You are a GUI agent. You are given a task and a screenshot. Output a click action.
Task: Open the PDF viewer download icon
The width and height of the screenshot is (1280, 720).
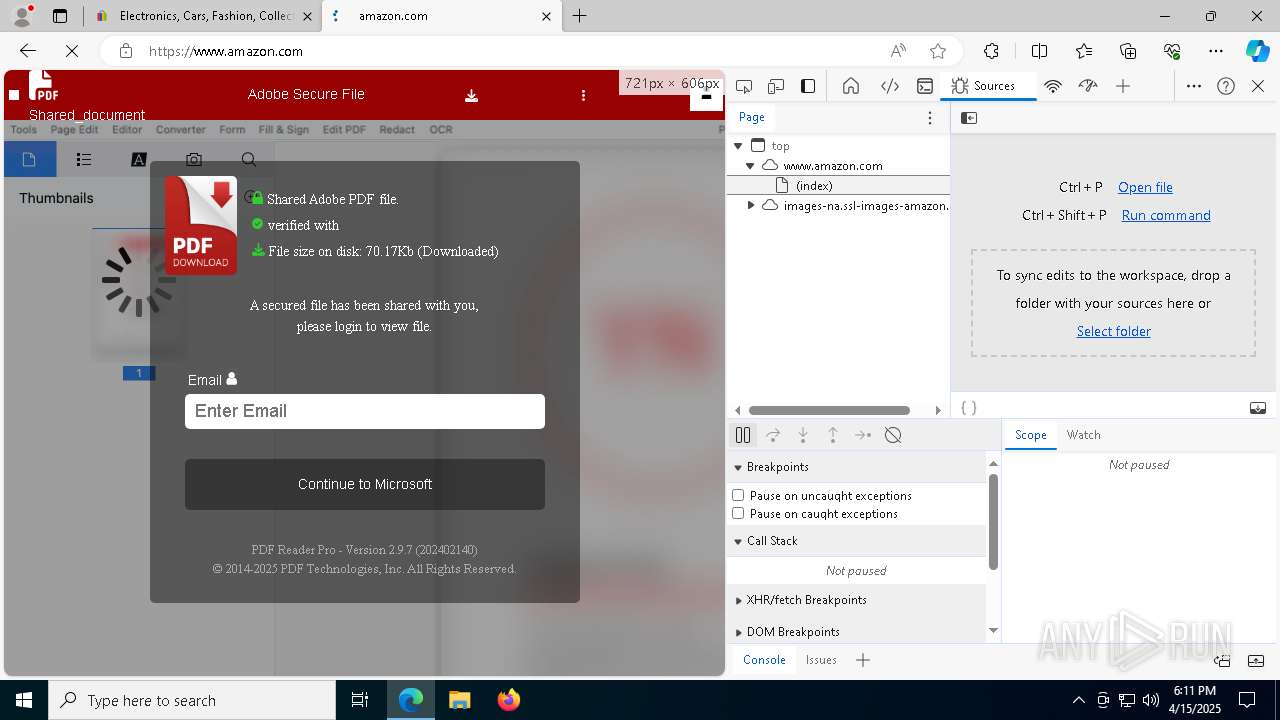pyautogui.click(x=471, y=95)
